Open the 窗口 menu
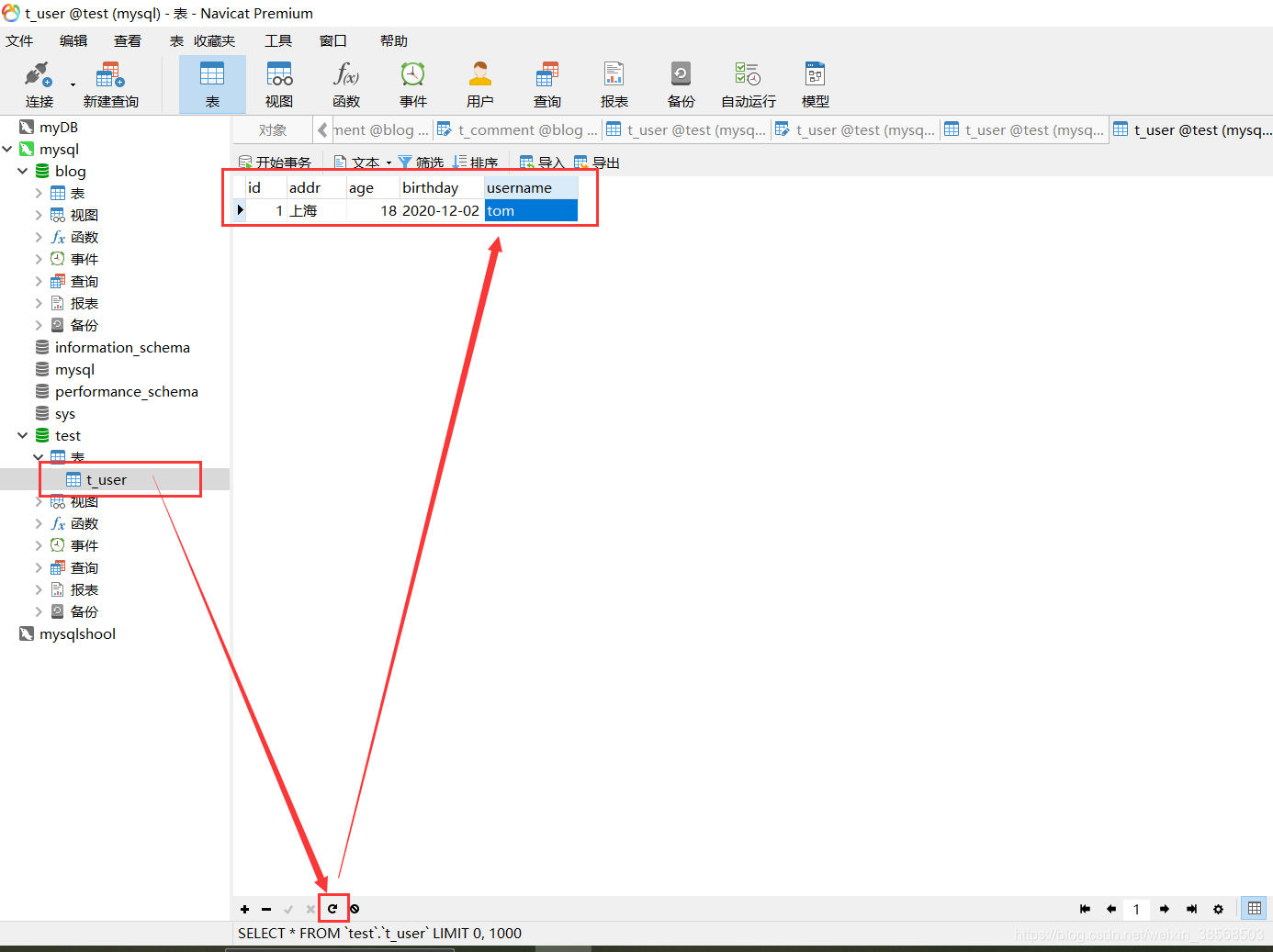Screen dimensions: 1273x952 (x=333, y=40)
